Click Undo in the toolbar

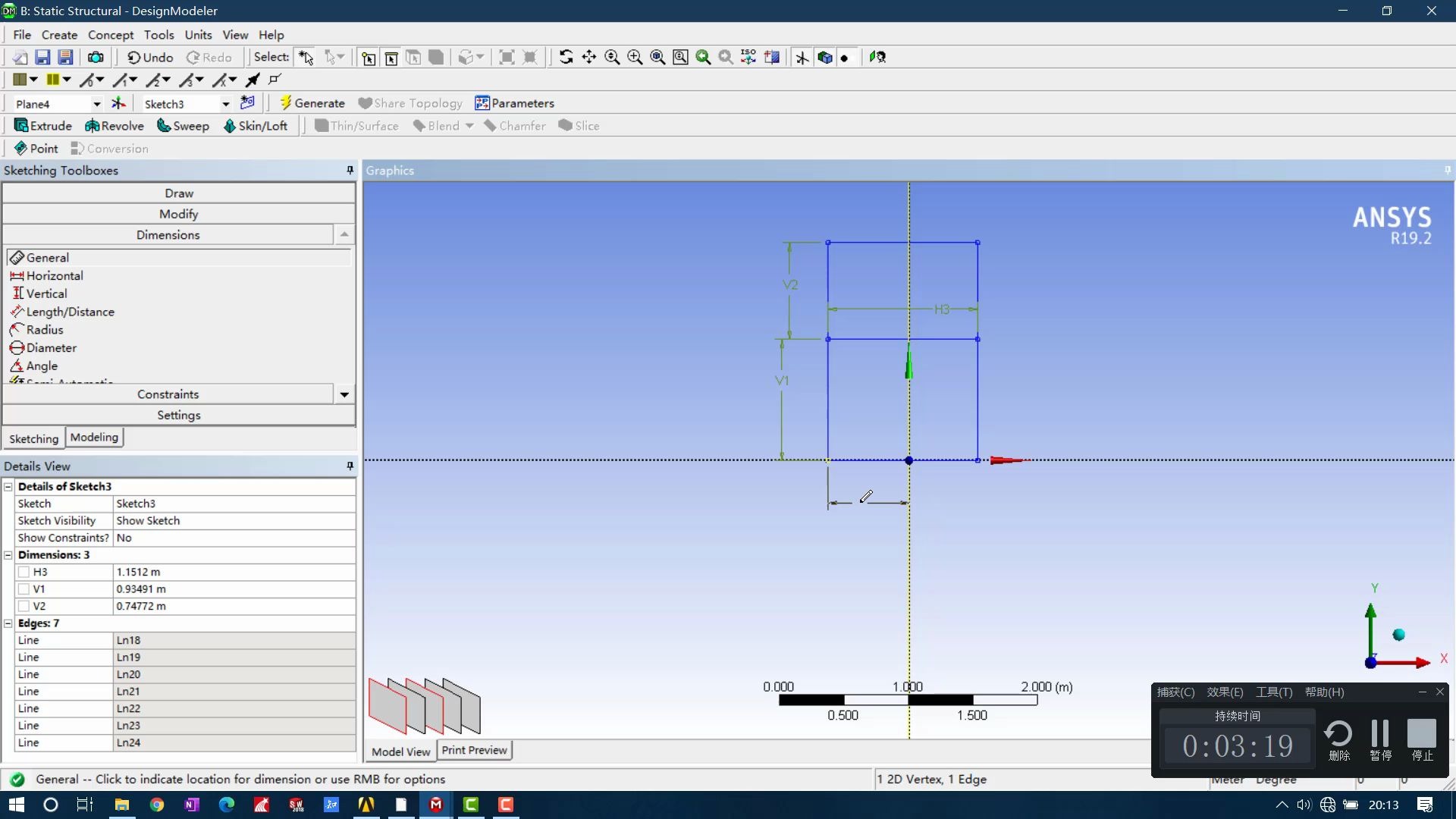coord(150,58)
